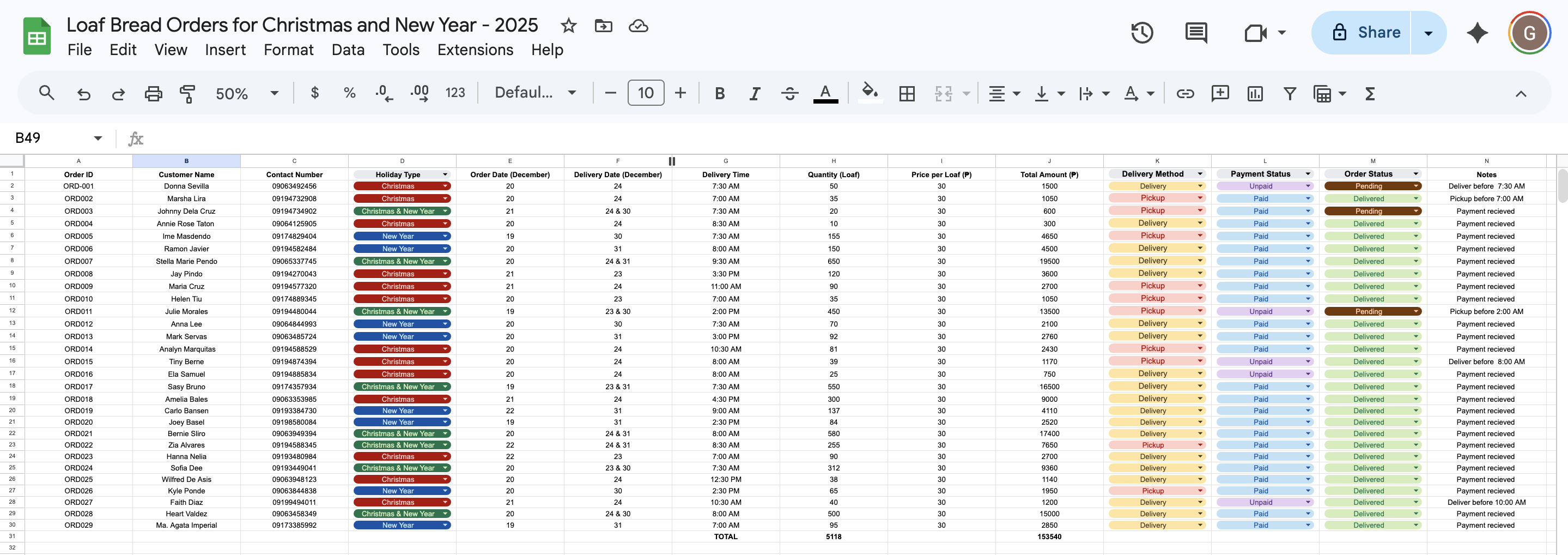Viewport: 1568px width, 555px height.
Task: Star this spreadsheet document
Action: click(568, 26)
